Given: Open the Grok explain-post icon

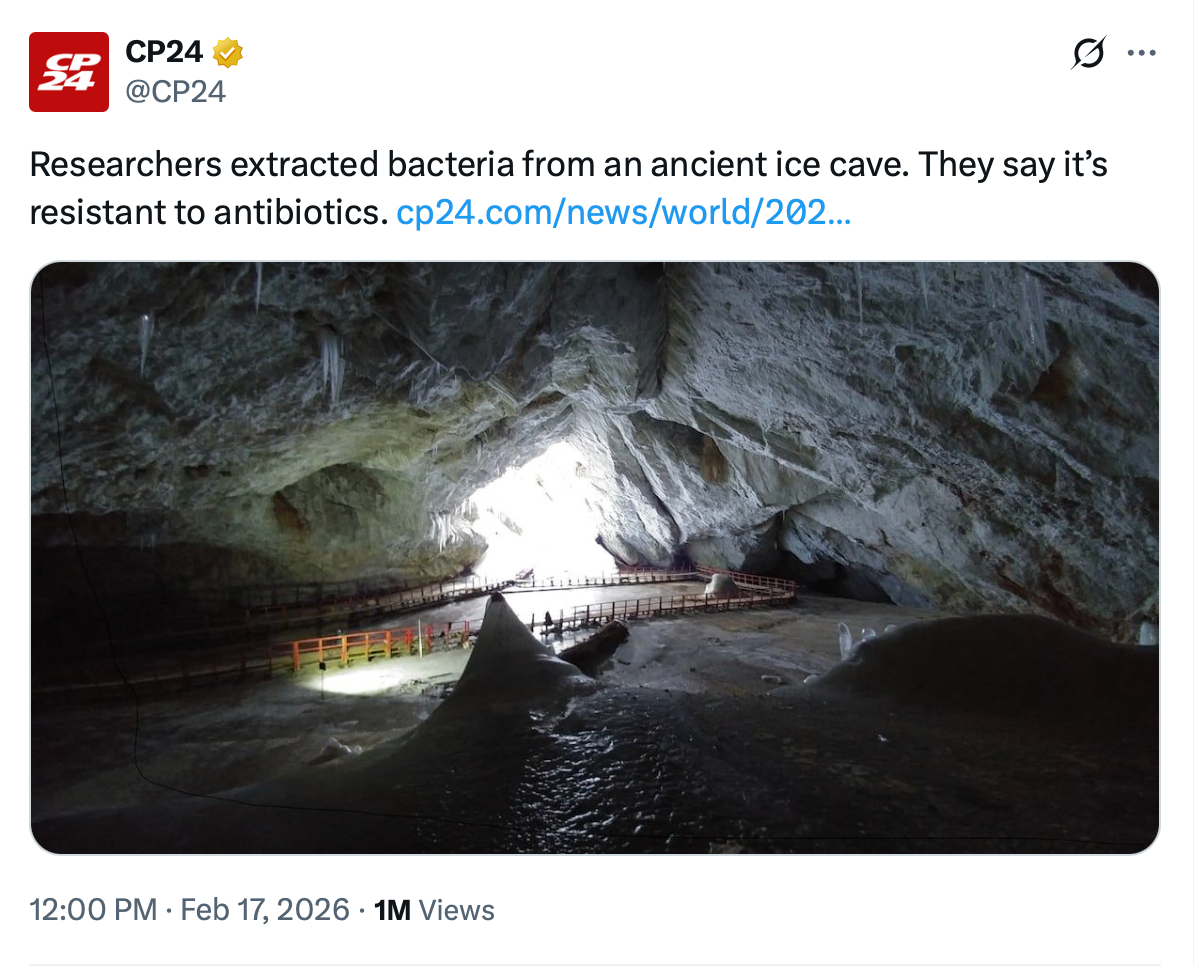Looking at the screenshot, I should tap(1088, 53).
